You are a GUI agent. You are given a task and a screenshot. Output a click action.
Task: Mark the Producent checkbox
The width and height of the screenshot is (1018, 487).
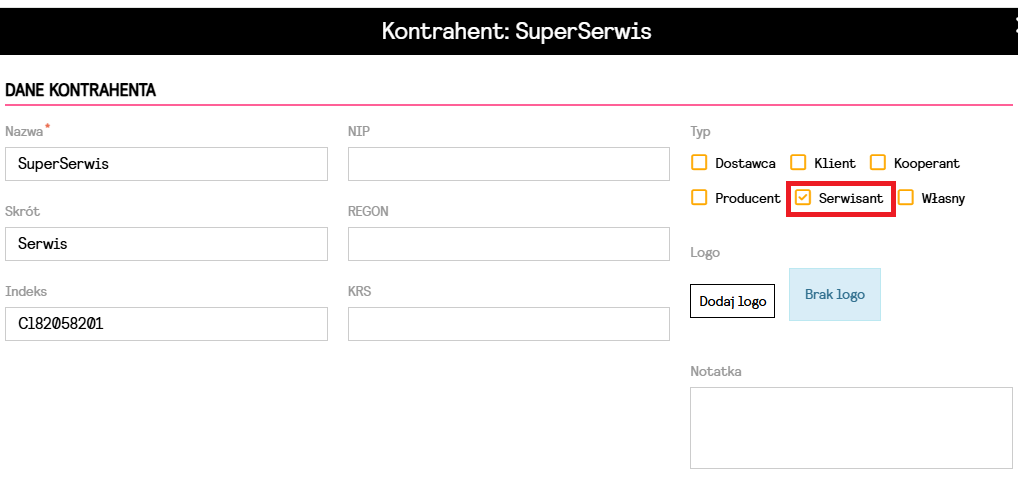pos(699,198)
